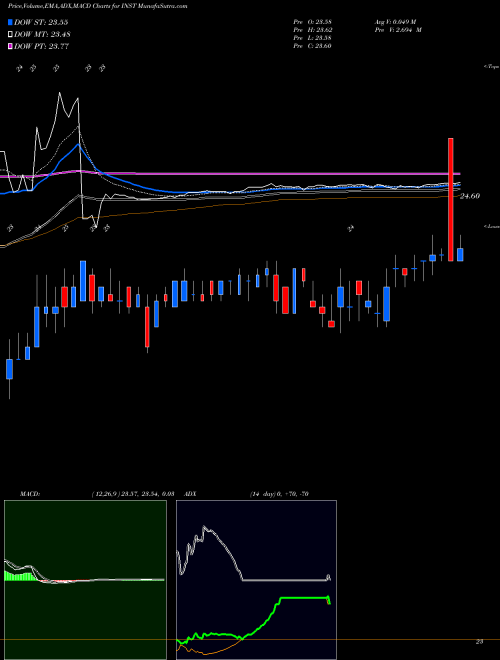Click the '23' axis label at bottom right
This screenshot has height=660, width=500.
click(x=479, y=641)
